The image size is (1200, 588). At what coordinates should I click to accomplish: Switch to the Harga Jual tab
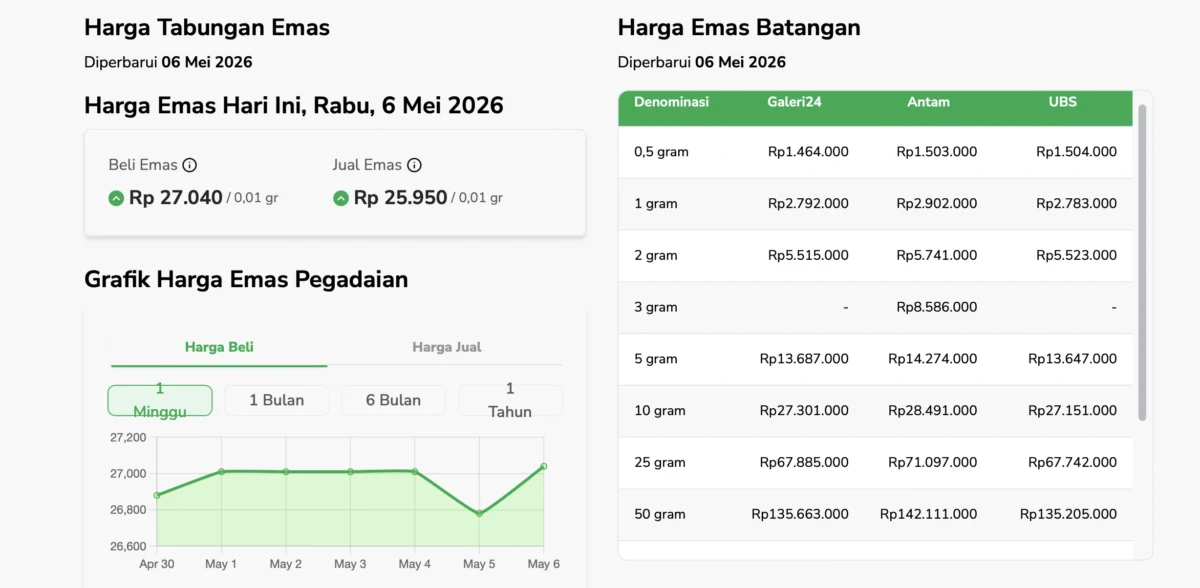tap(446, 347)
